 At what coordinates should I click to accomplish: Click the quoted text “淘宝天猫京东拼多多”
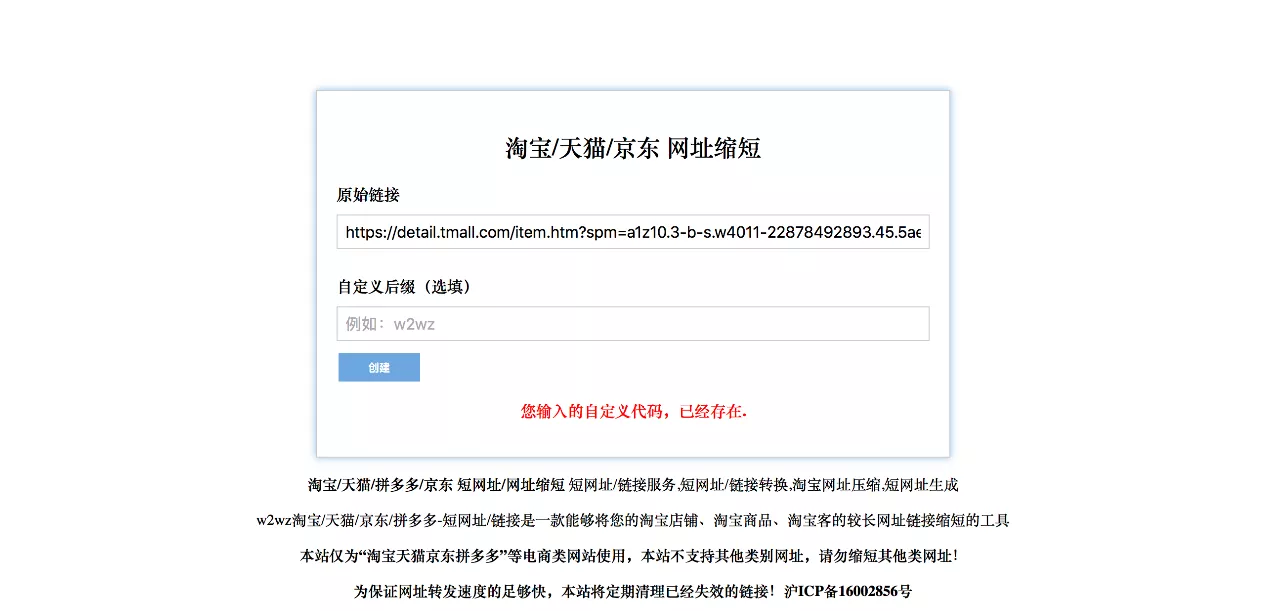[x=431, y=556]
